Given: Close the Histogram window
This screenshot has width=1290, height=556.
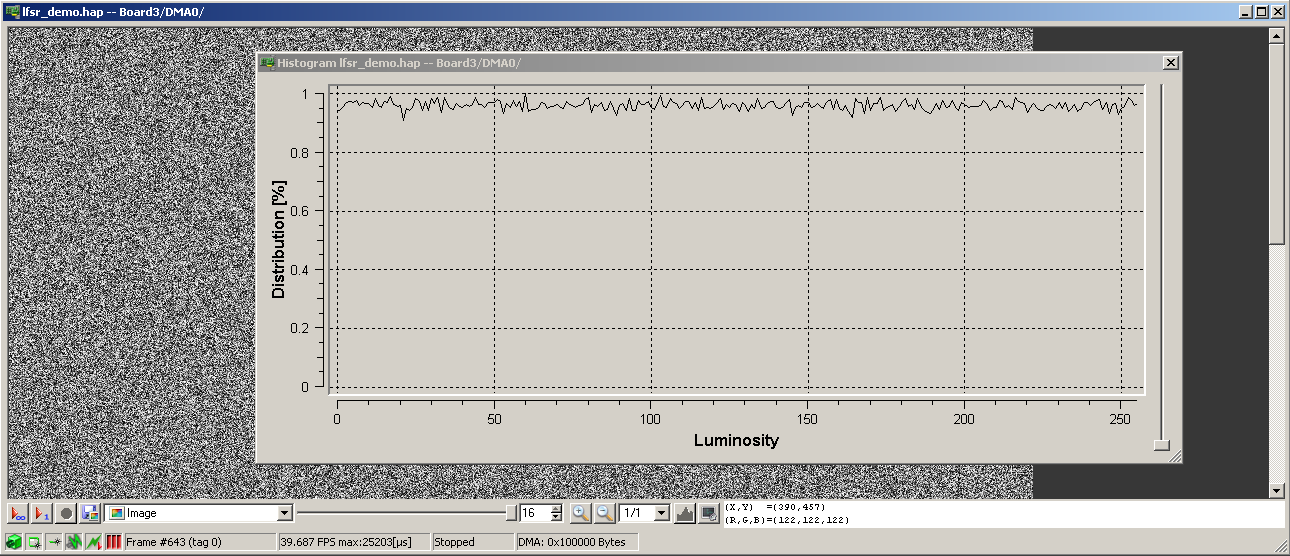Looking at the screenshot, I should (x=1170, y=62).
